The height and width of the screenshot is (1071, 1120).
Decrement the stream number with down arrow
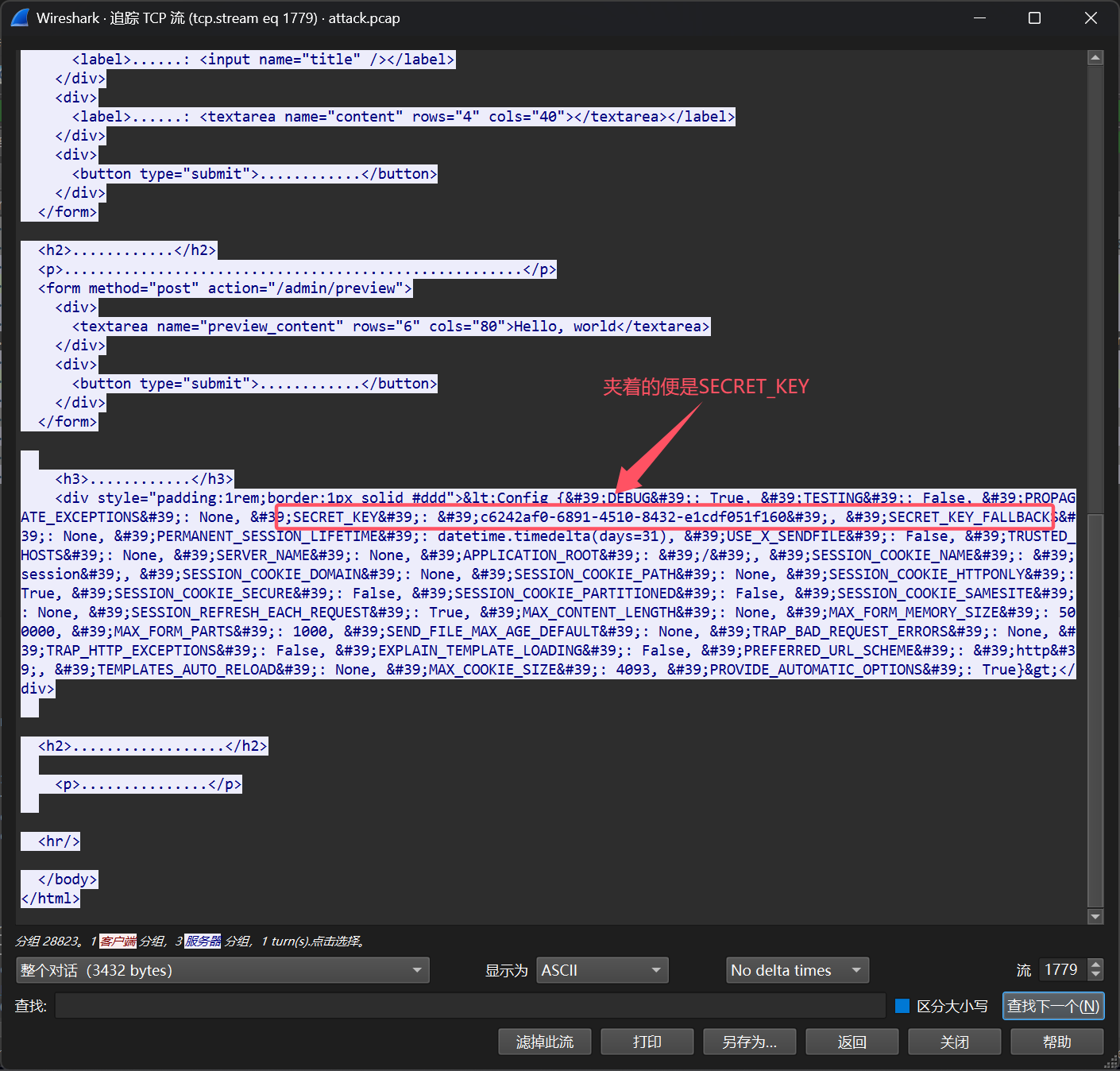tap(1096, 975)
